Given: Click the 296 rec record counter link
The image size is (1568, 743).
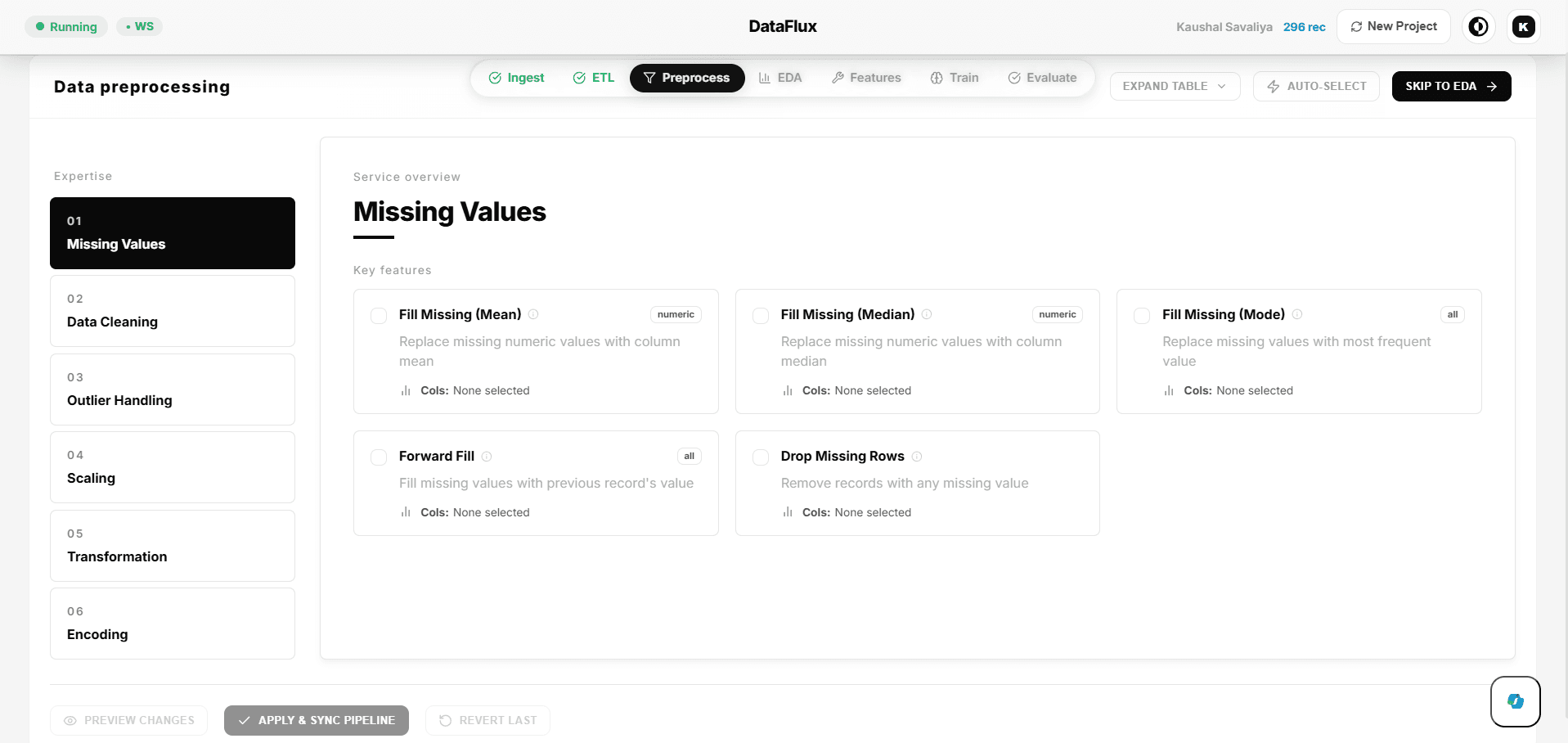Looking at the screenshot, I should pos(1305,27).
